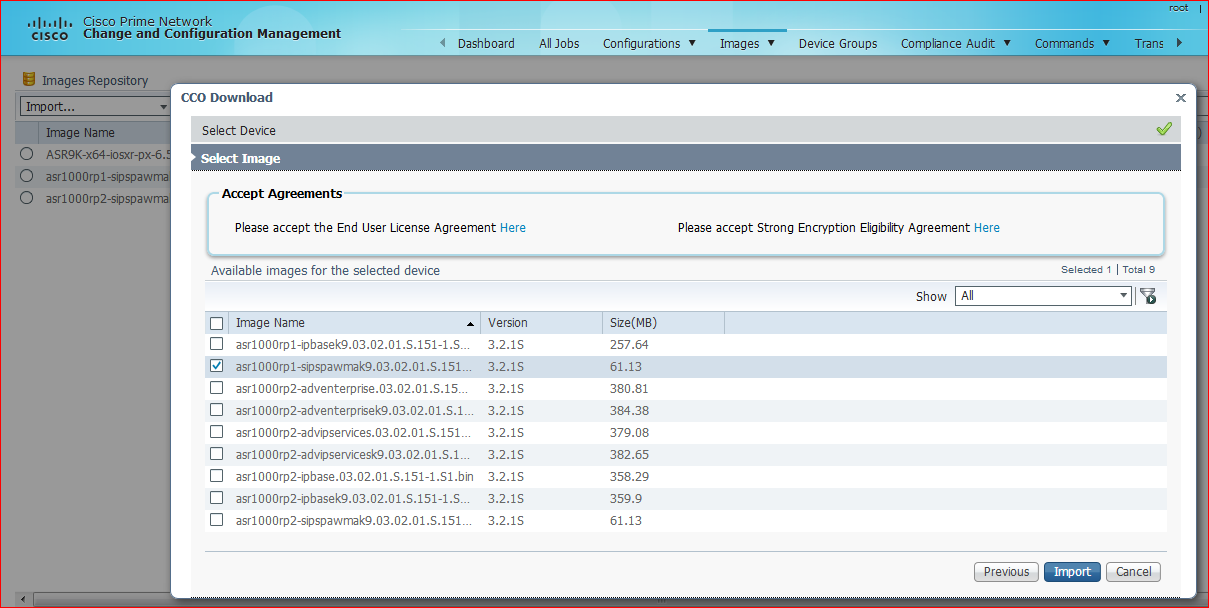Expand the Compliance Audit menu
The height and width of the screenshot is (608, 1209).
[x=956, y=43]
